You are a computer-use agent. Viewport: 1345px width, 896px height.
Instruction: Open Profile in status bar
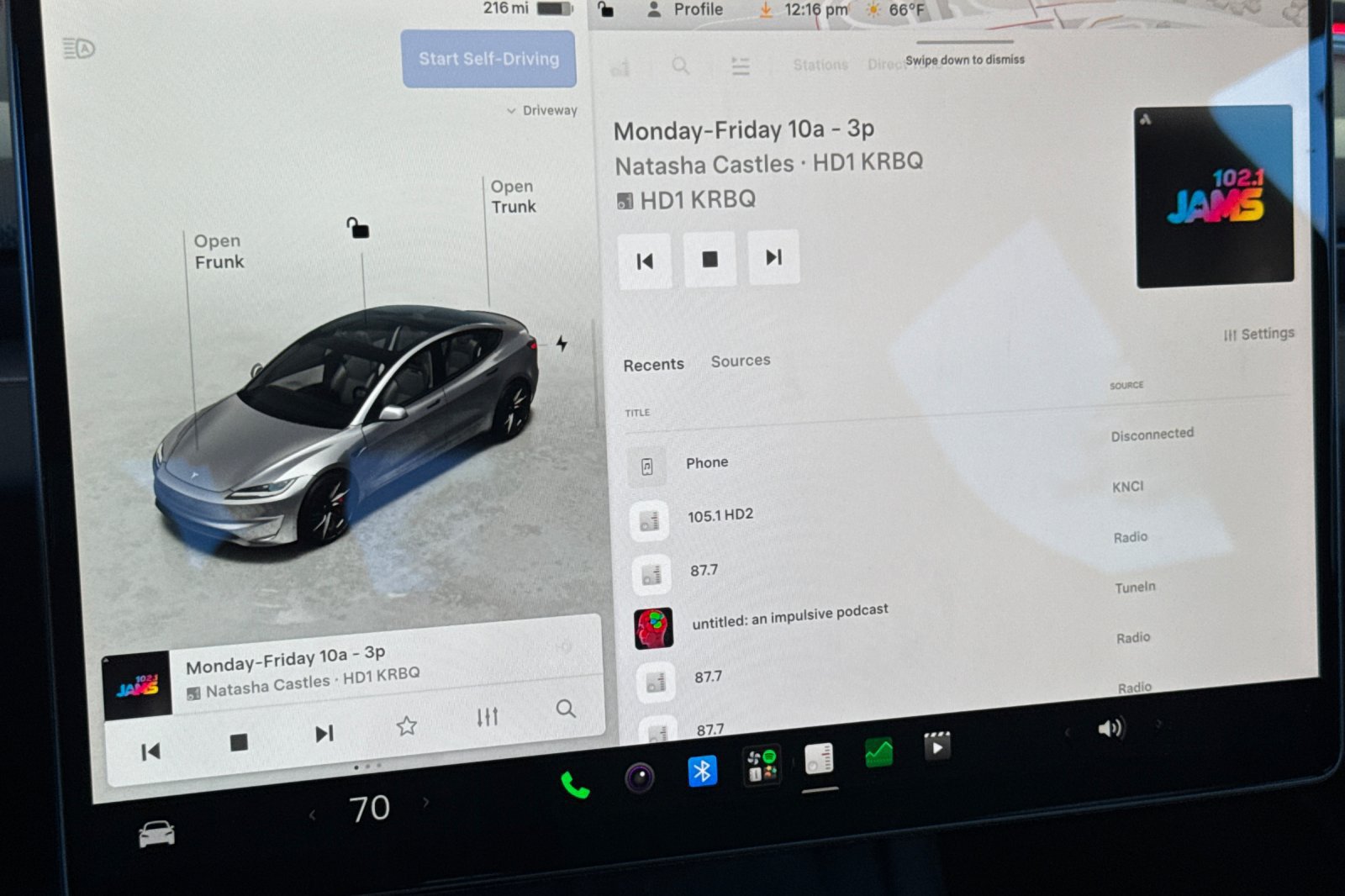pos(685,9)
